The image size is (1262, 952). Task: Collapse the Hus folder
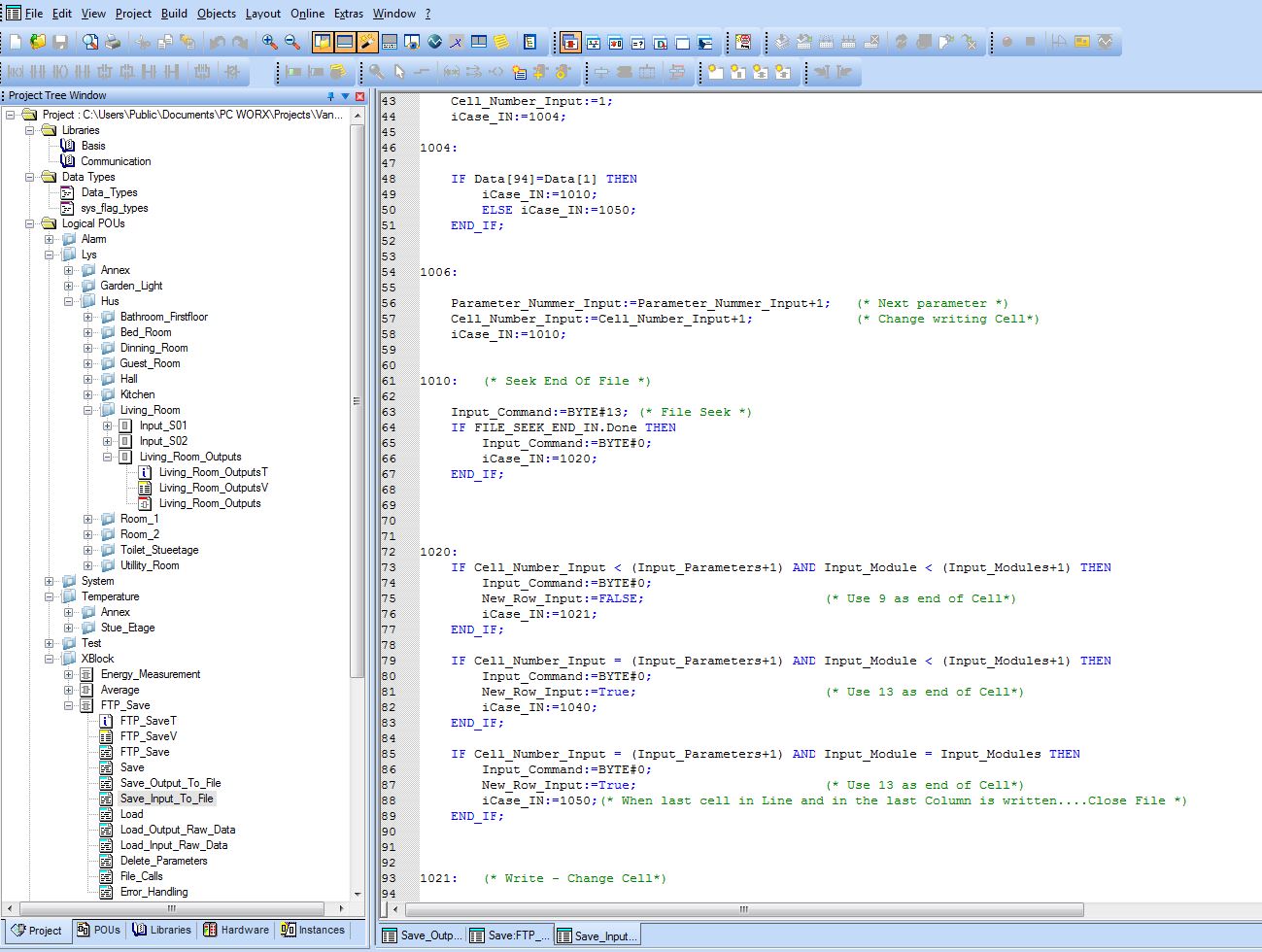point(69,301)
